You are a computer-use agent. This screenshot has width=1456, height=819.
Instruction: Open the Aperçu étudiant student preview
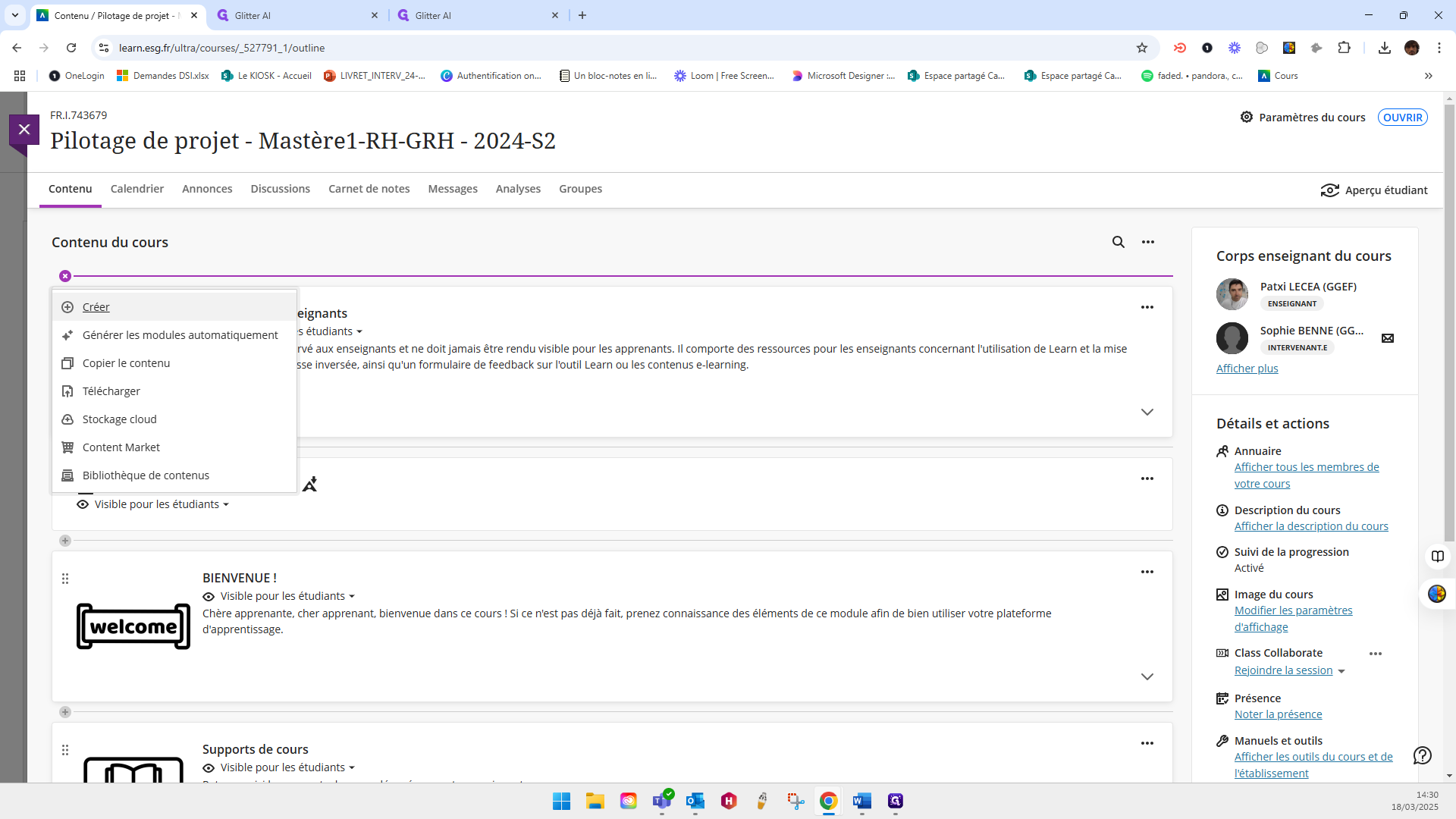pyautogui.click(x=1374, y=190)
